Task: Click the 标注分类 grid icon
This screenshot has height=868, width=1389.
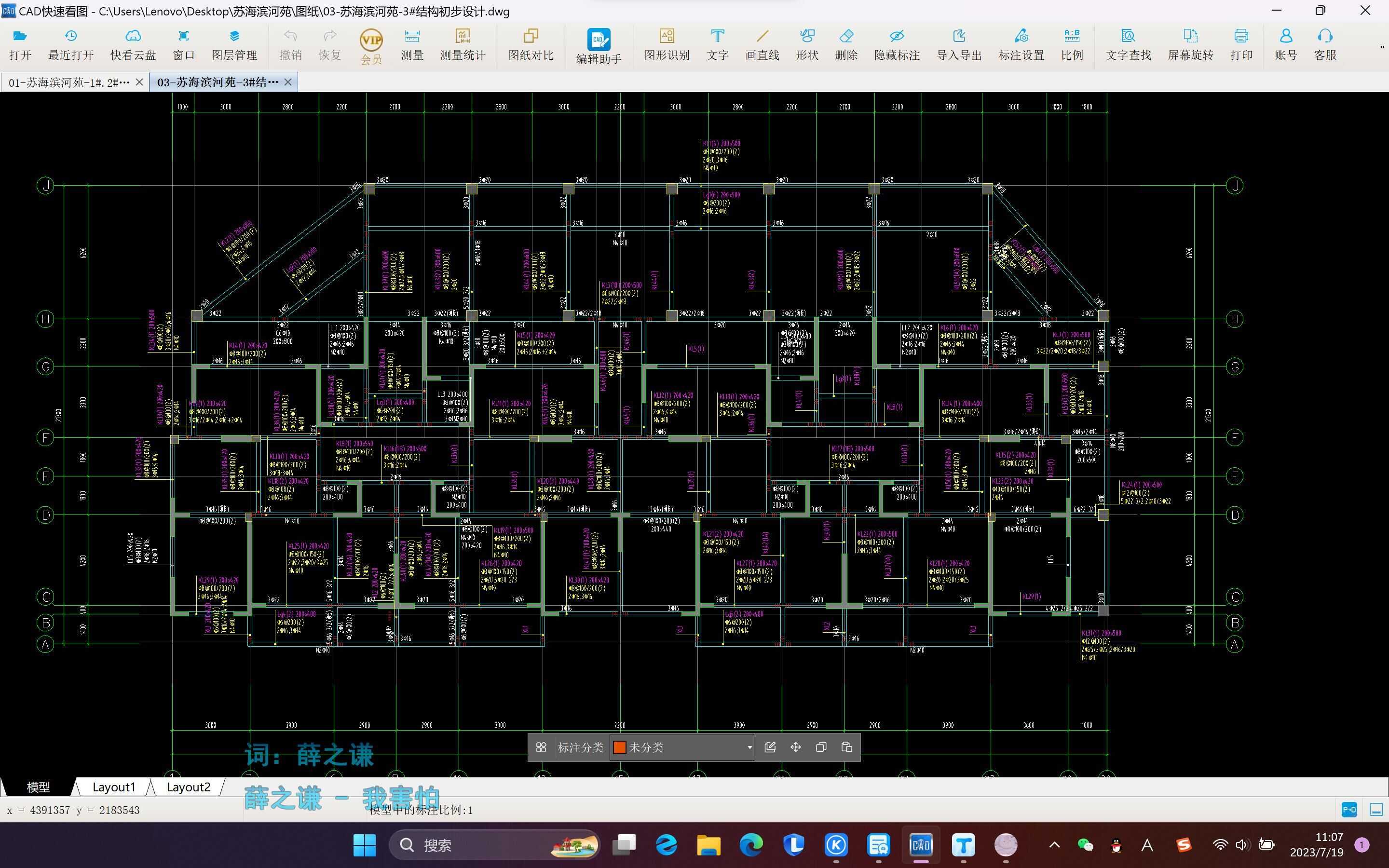Action: click(541, 747)
